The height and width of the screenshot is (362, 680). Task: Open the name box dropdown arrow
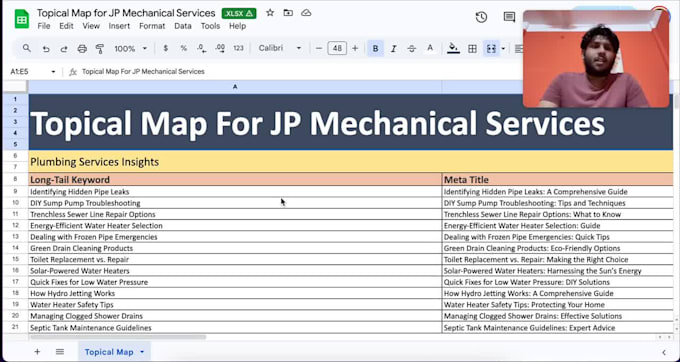point(53,72)
